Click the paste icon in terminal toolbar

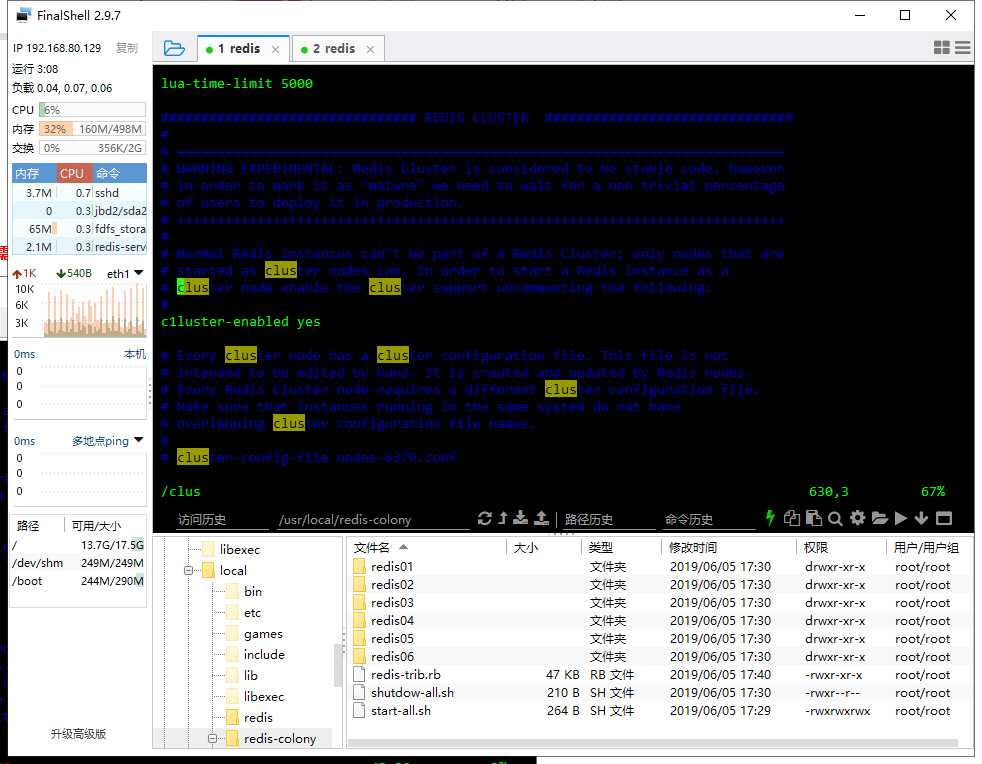814,518
